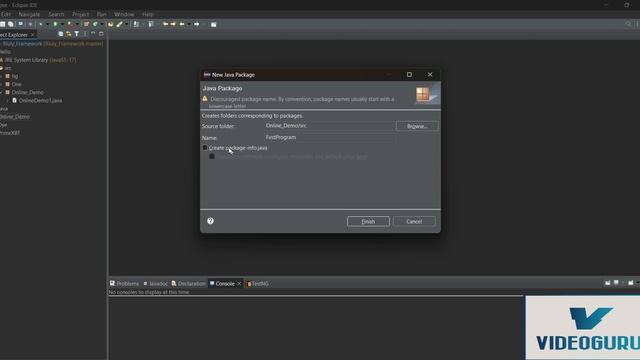This screenshot has height=360, width=640.
Task: Click the Open Console icon in the console toolbar
Action: click(x=631, y=282)
